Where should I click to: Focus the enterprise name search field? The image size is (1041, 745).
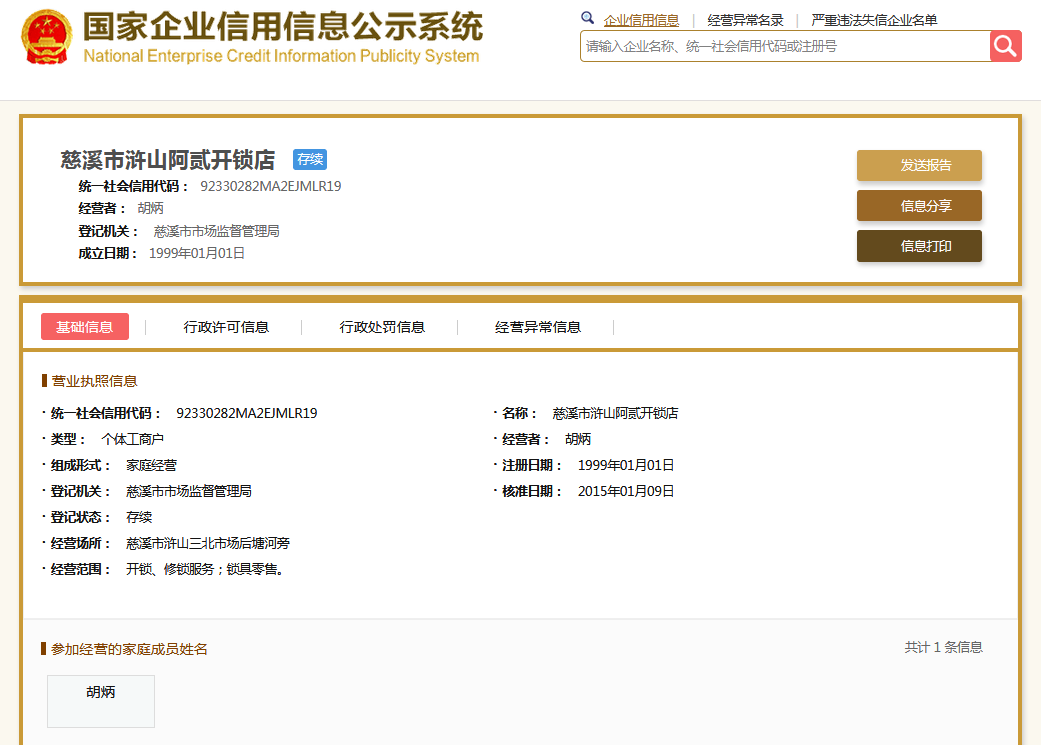[x=785, y=46]
